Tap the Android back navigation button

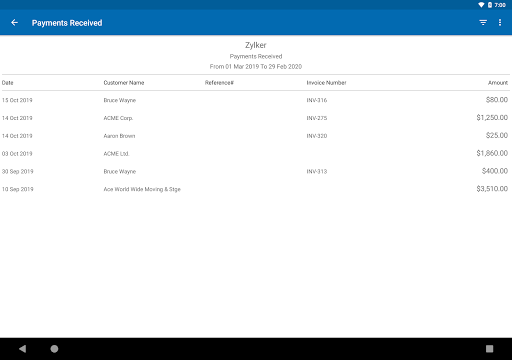(x=22, y=349)
